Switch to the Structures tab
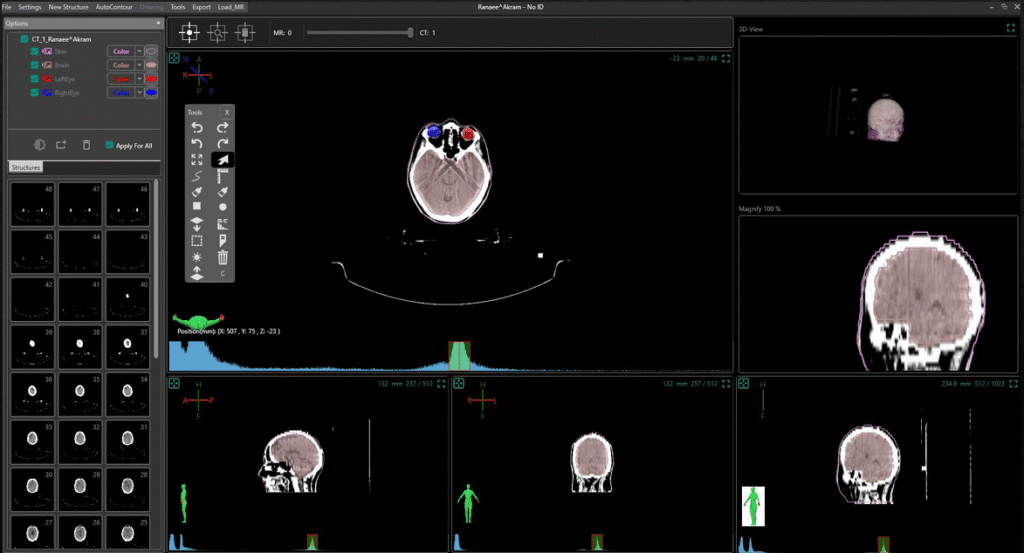Image resolution: width=1024 pixels, height=553 pixels. click(25, 168)
